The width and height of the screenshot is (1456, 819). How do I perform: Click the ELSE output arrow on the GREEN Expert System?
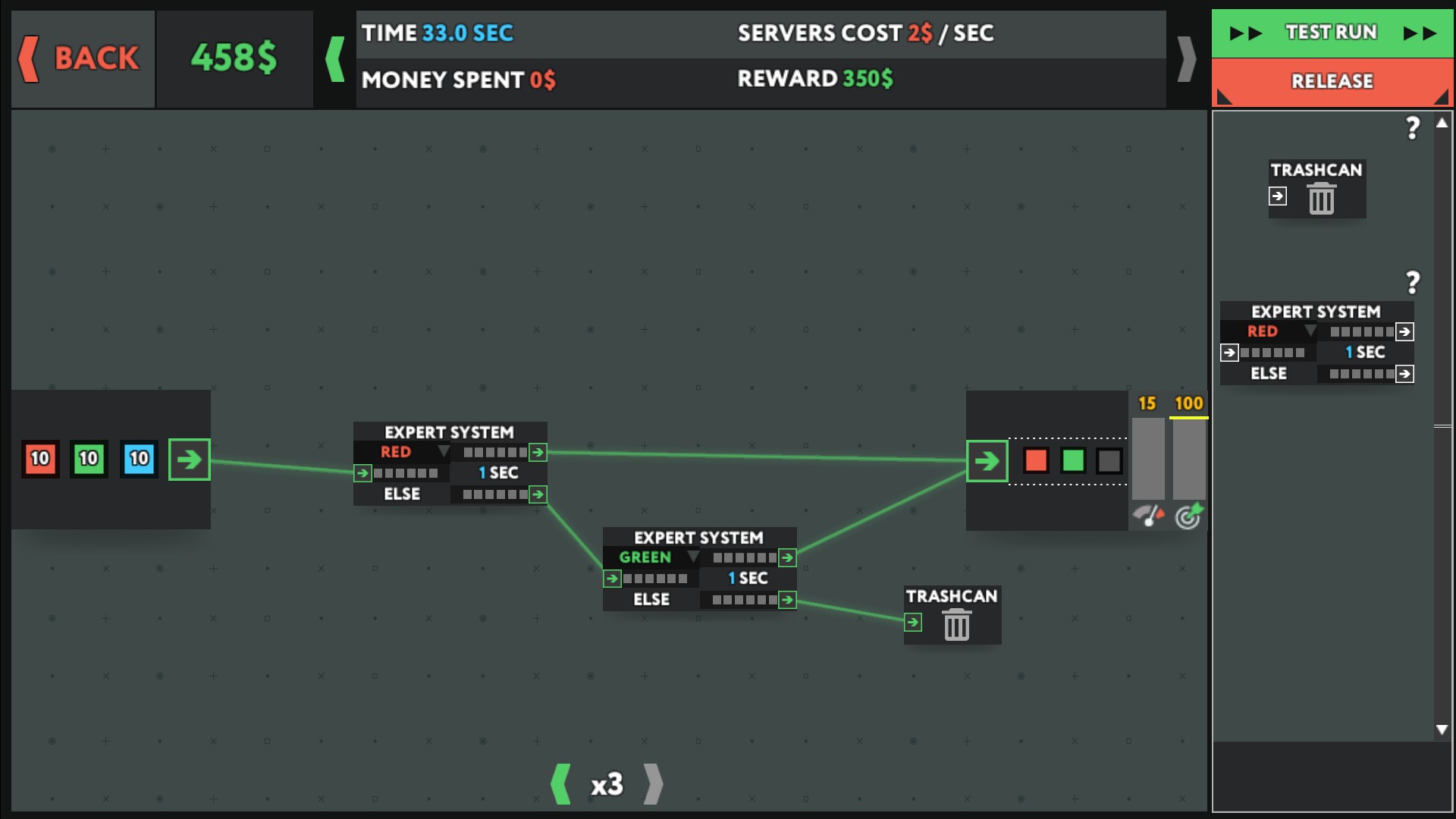786,599
